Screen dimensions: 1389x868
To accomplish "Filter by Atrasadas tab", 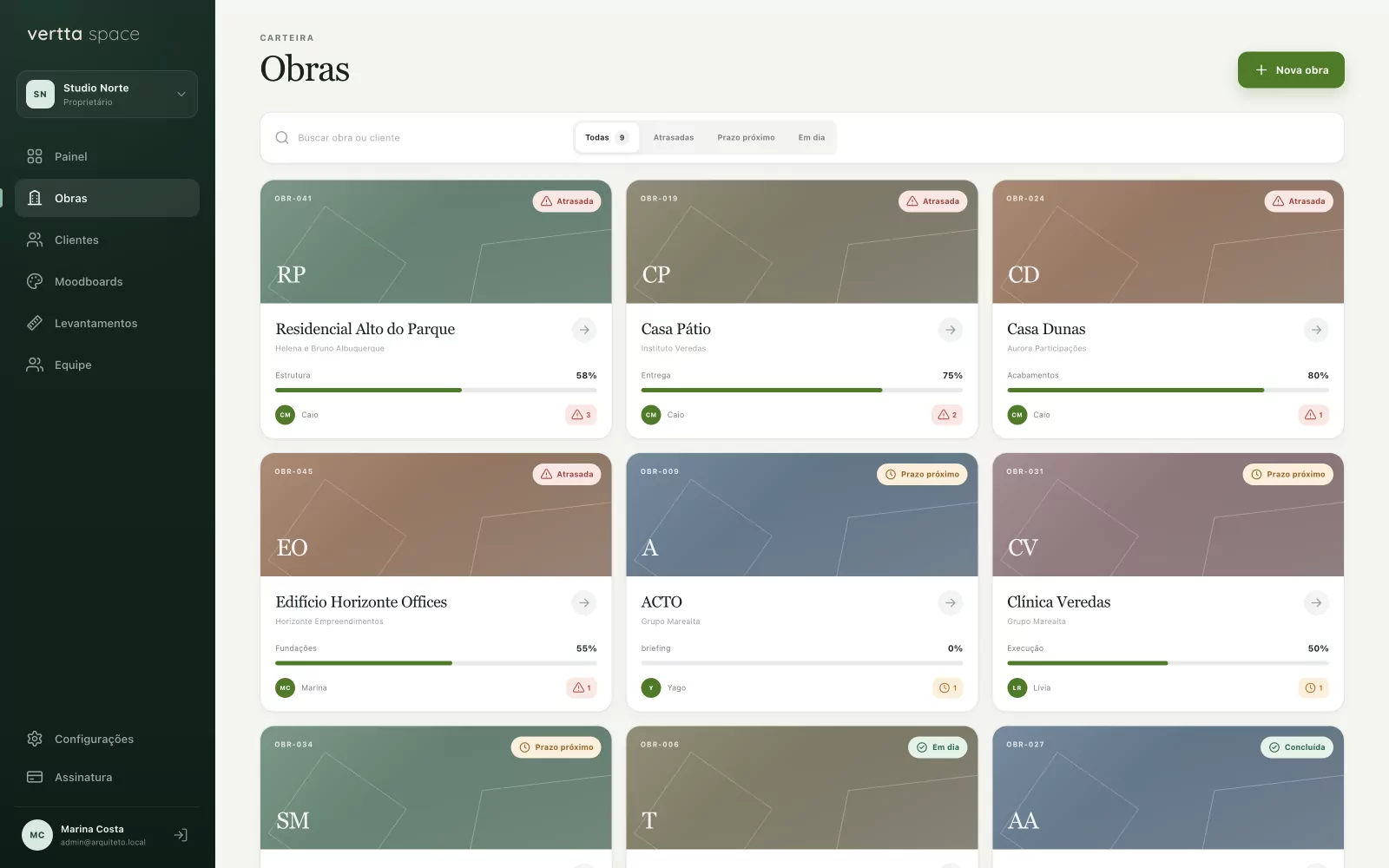I will (674, 137).
